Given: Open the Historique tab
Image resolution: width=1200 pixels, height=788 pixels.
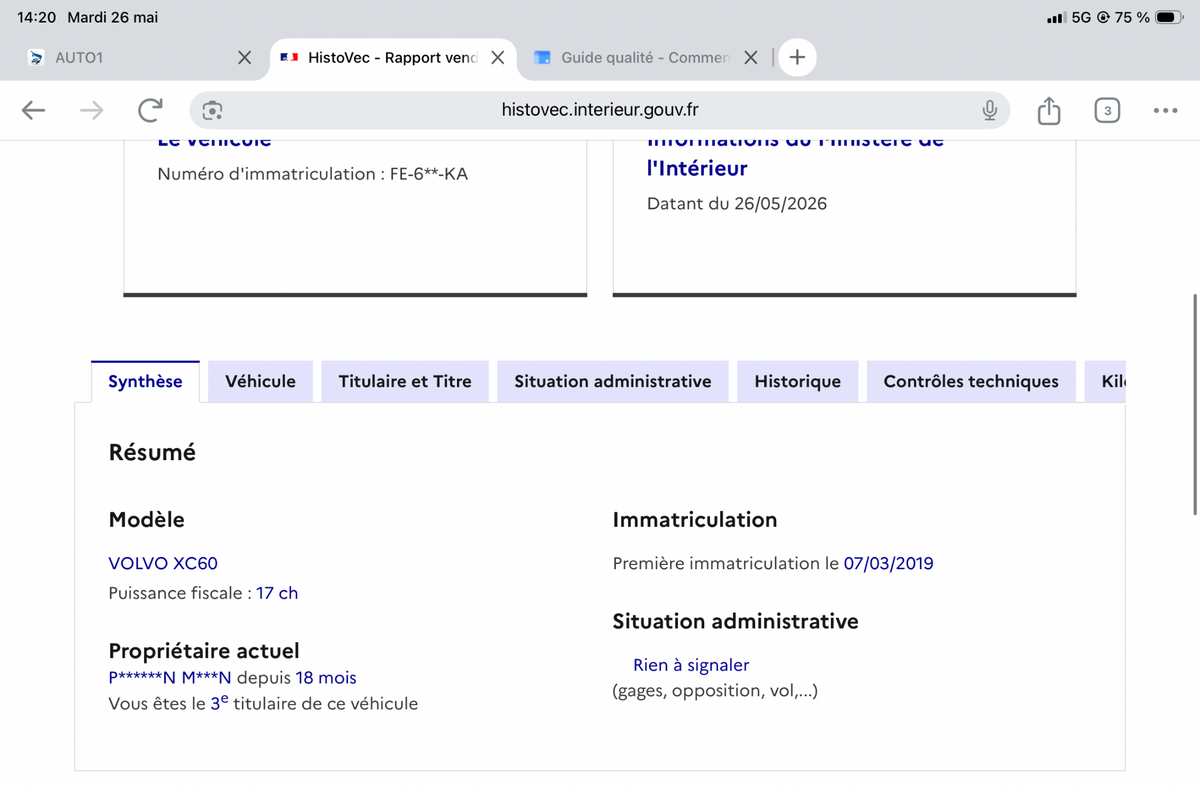Looking at the screenshot, I should 798,381.
